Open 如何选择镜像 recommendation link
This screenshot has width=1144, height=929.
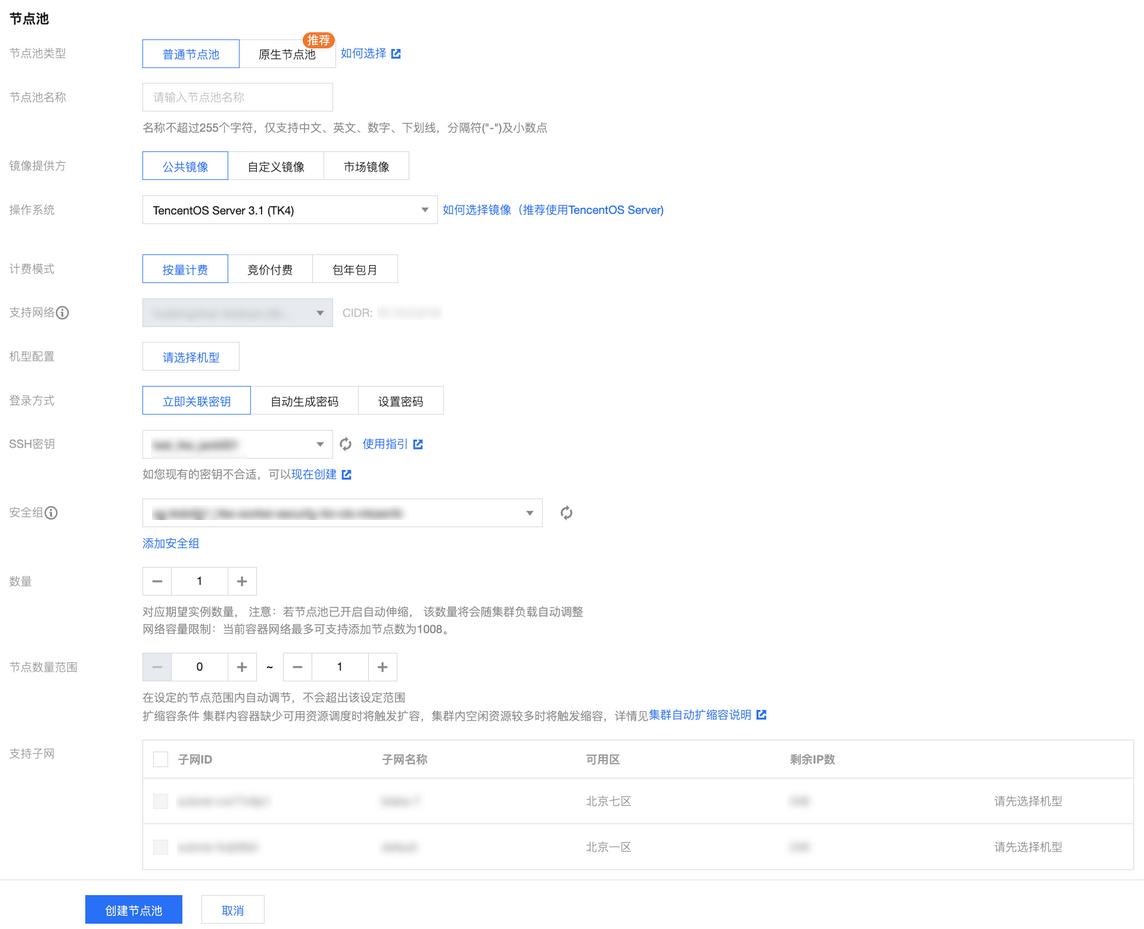(553, 210)
